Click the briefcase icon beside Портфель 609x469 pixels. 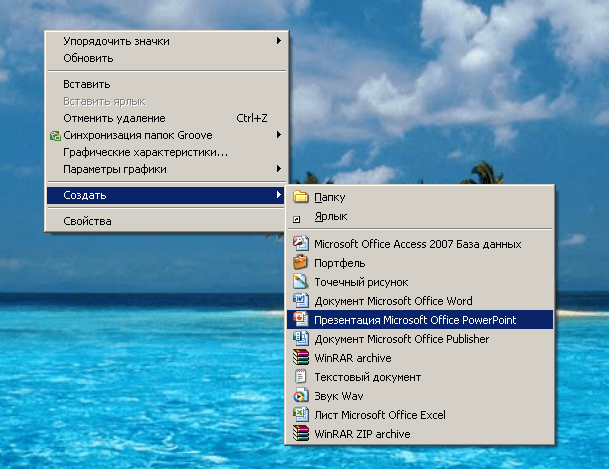[300, 262]
